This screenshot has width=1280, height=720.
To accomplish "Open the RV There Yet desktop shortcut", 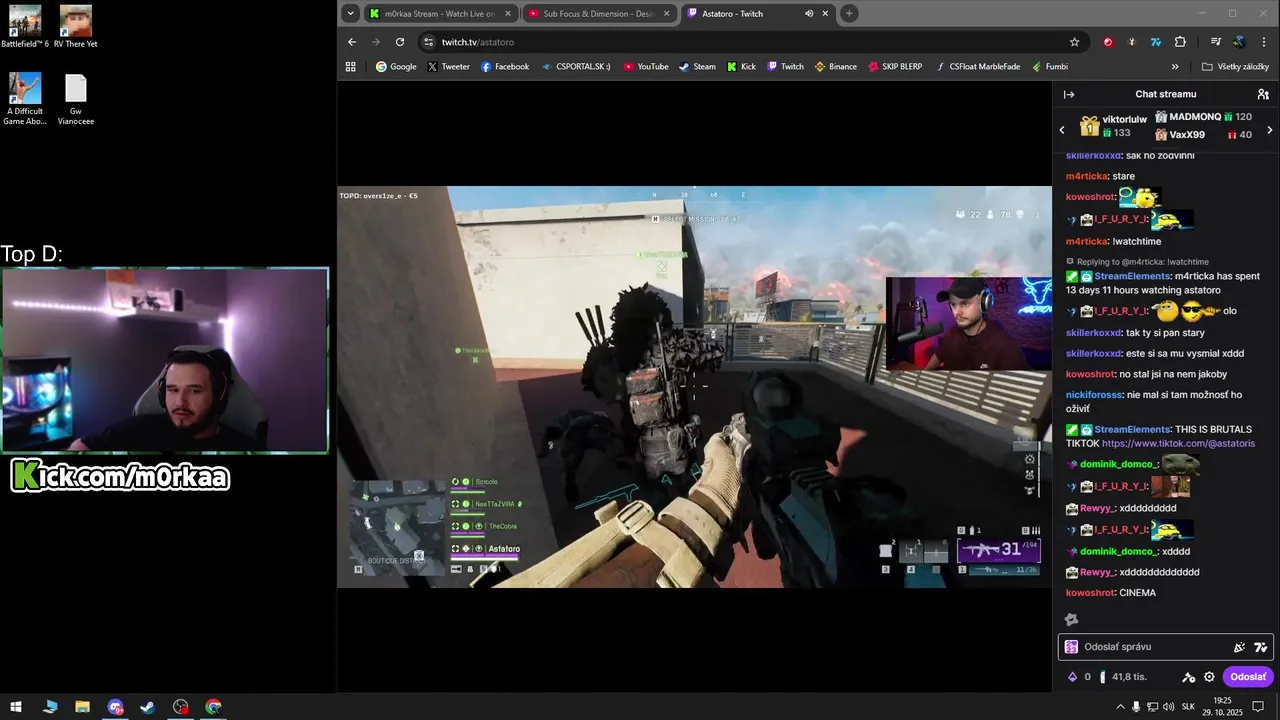I will 76,27.
